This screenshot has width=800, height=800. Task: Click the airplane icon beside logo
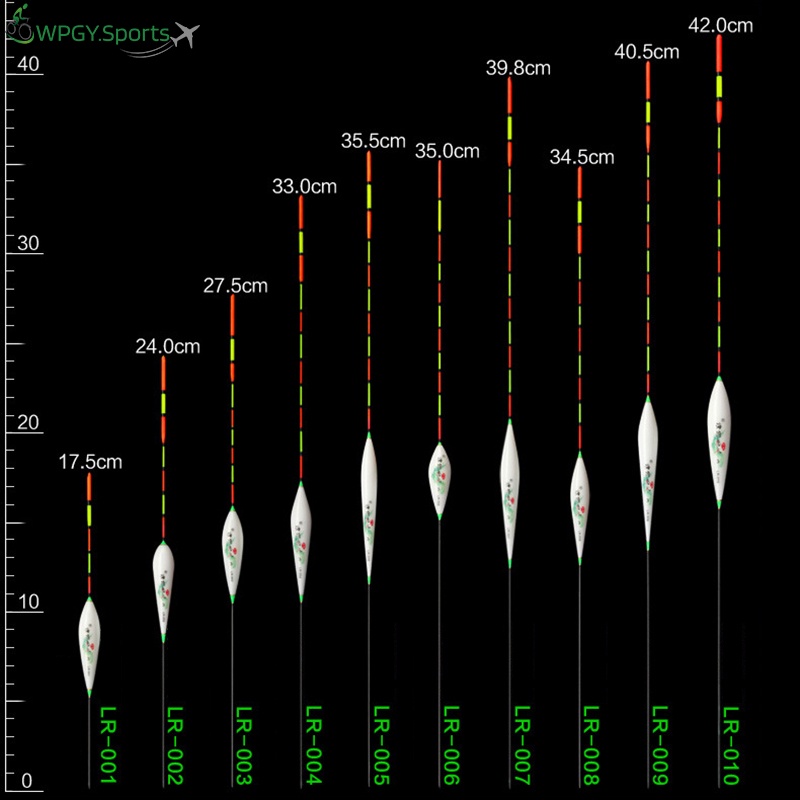coord(185,35)
